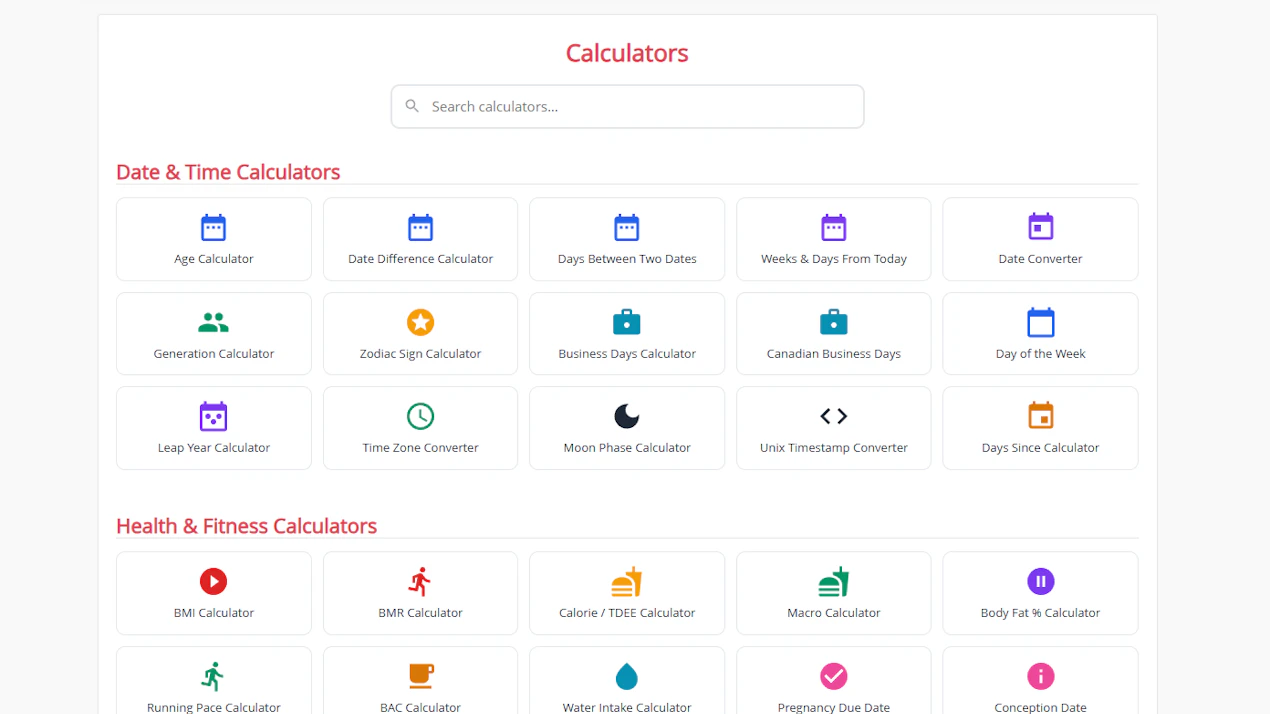Focus the Search calculators input field
The image size is (1270, 714).
pos(627,106)
